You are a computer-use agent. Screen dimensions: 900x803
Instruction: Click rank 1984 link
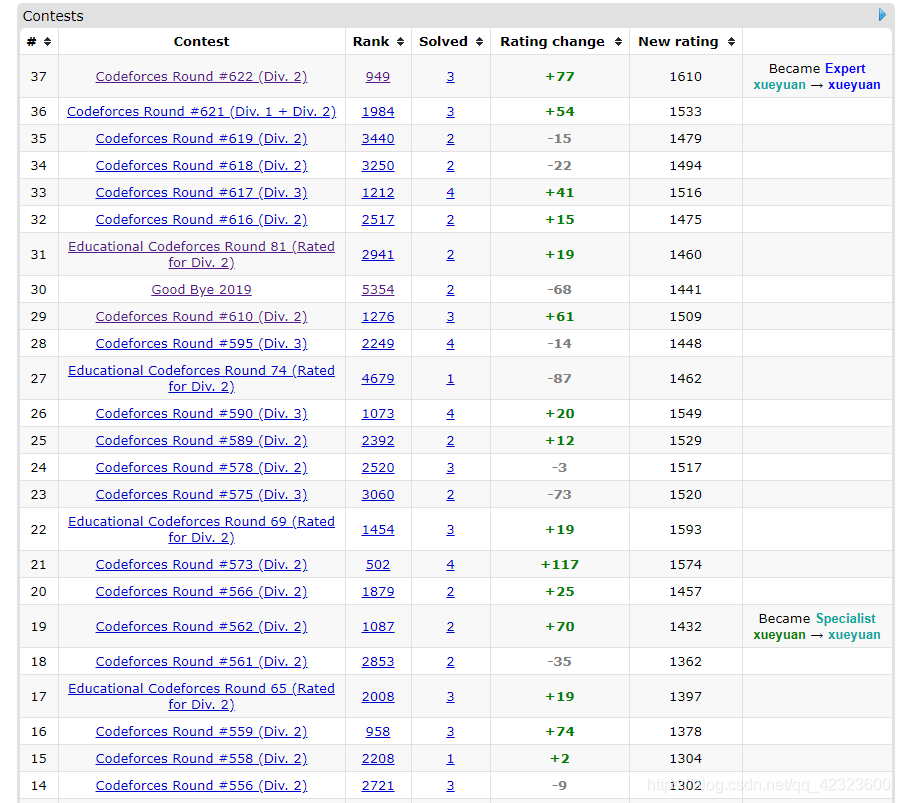[378, 111]
